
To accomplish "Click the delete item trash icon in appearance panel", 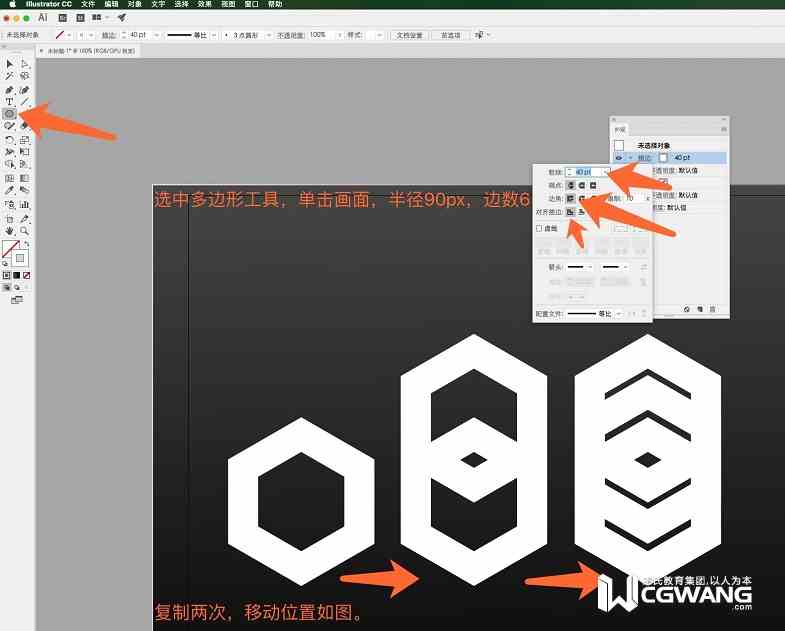I will [x=712, y=309].
